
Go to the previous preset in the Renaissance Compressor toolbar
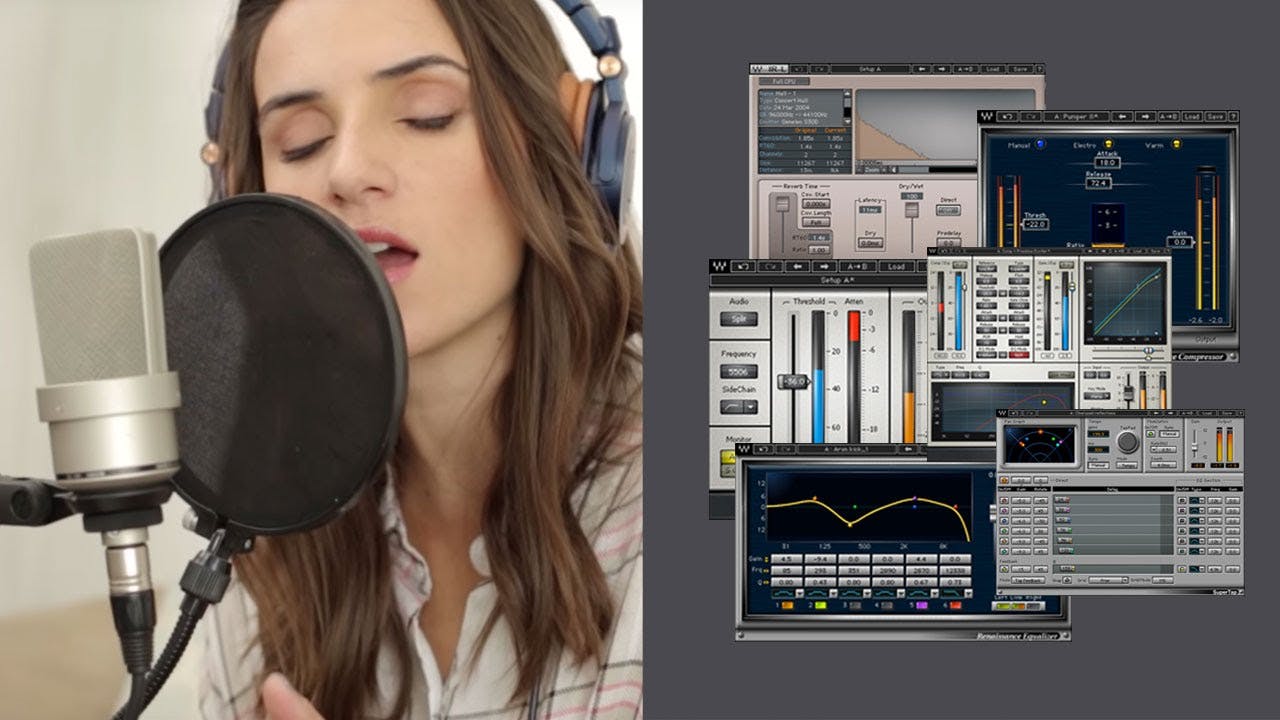tap(1122, 116)
